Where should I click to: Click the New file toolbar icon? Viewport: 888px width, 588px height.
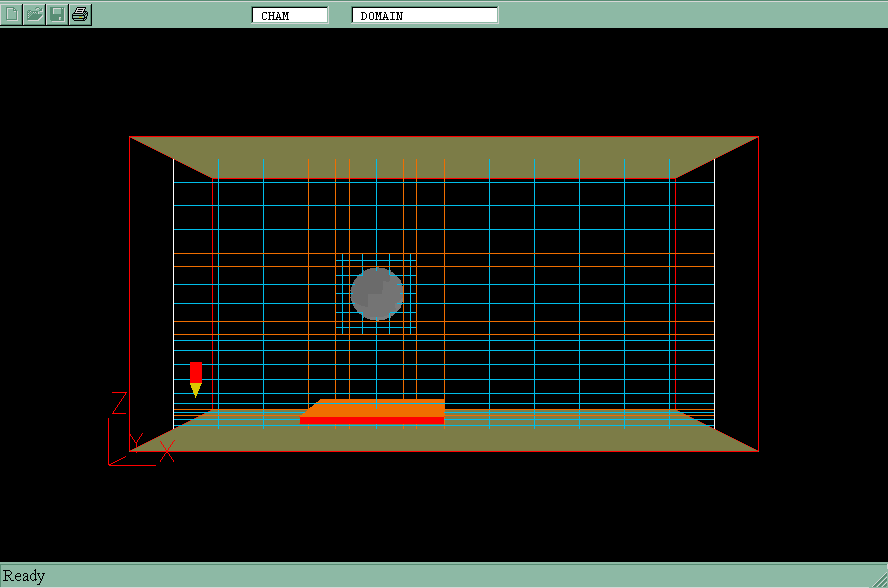click(12, 14)
